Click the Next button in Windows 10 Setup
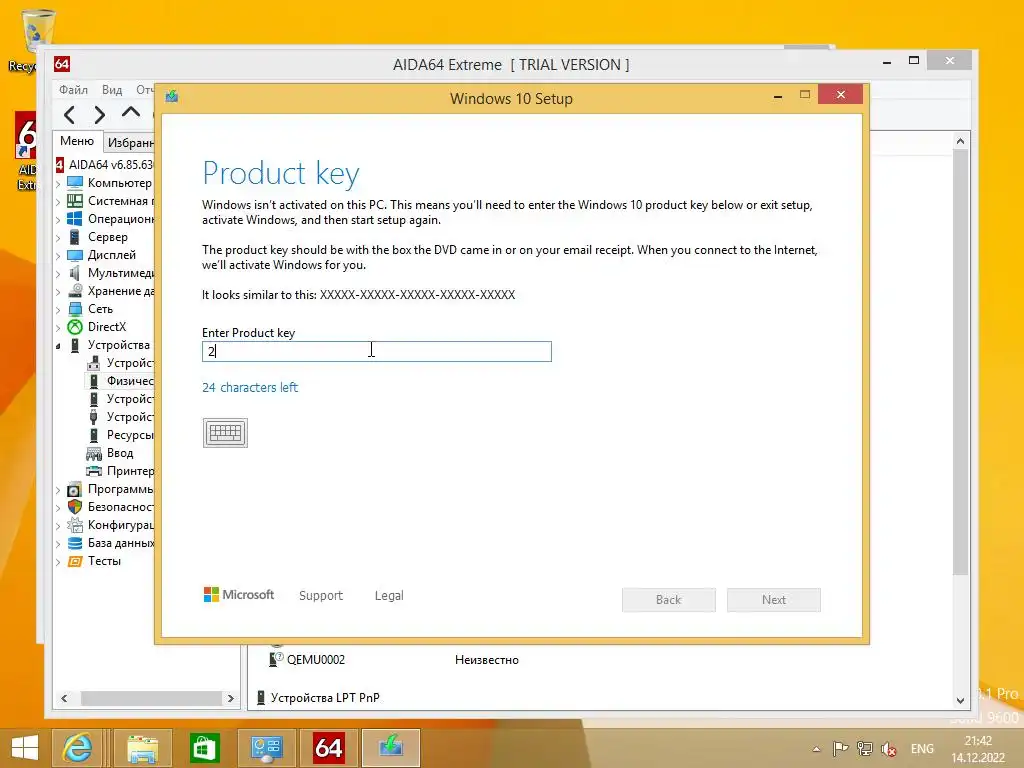Screen dimensions: 1024x768 click(x=774, y=600)
